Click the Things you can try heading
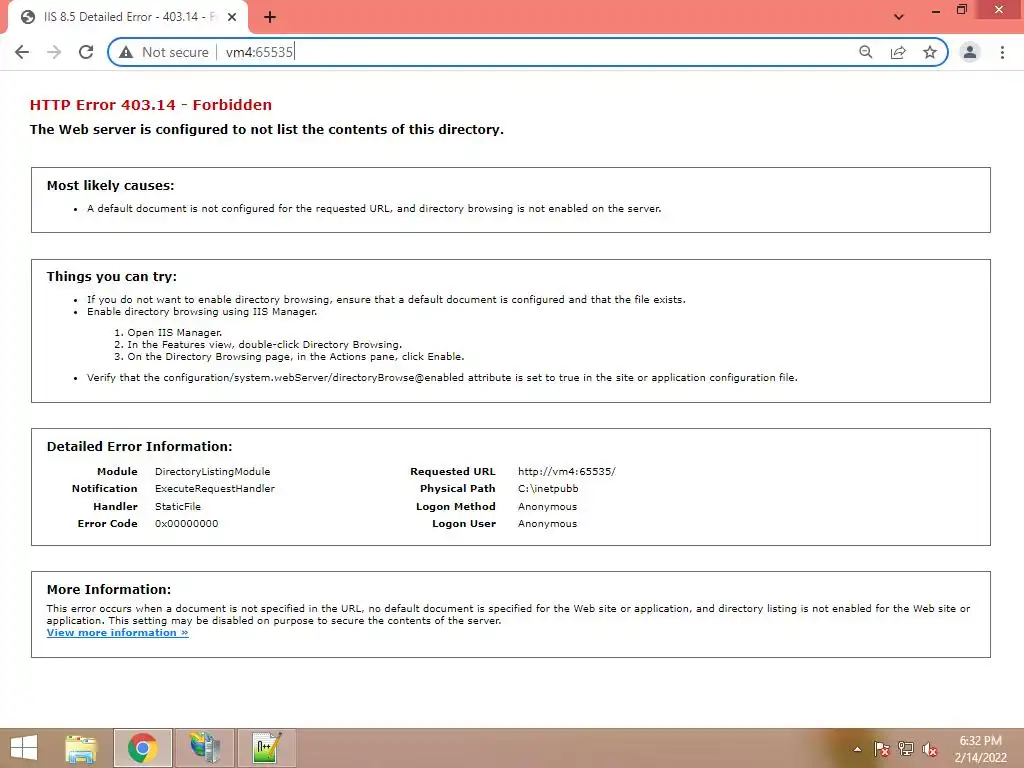 (x=112, y=276)
